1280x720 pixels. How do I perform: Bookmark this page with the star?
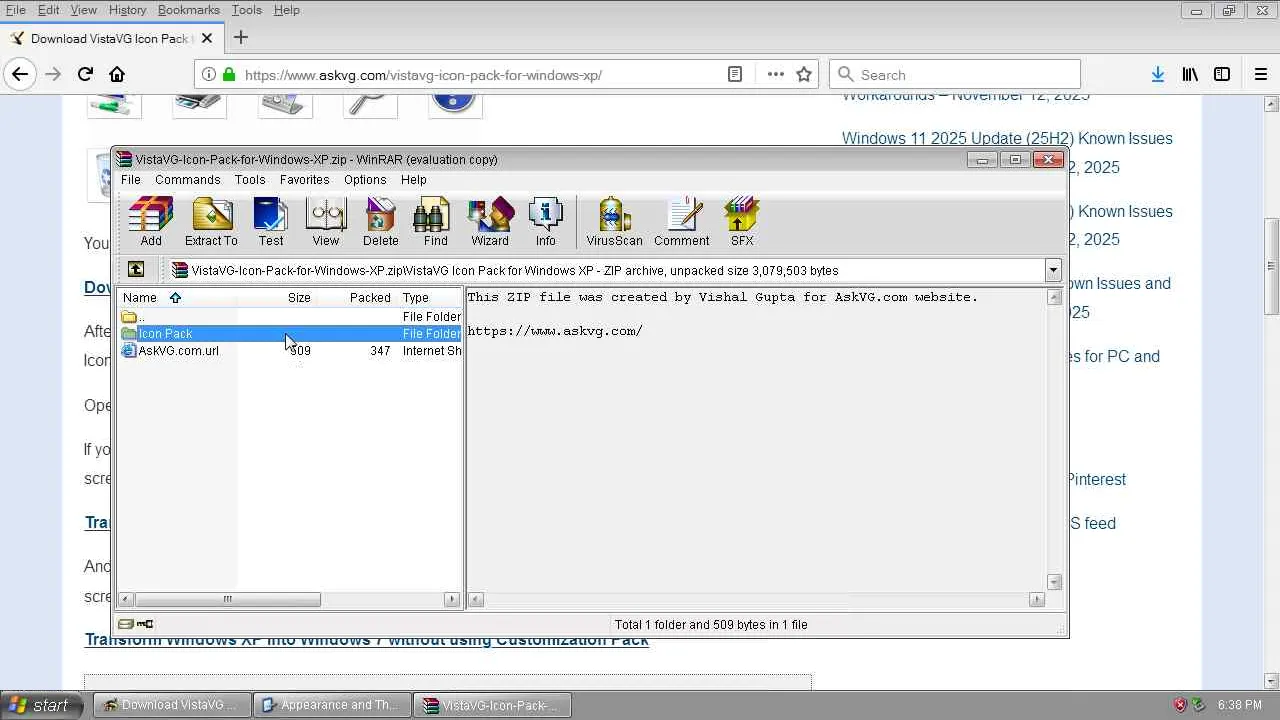(x=804, y=74)
